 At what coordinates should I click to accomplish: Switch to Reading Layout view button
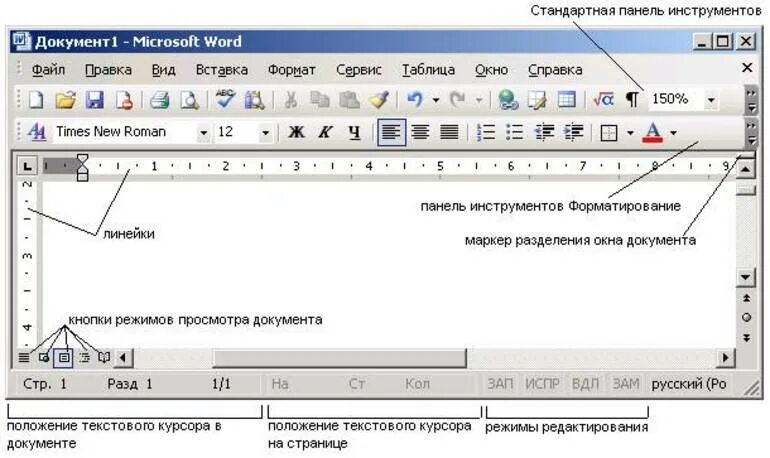[x=104, y=357]
